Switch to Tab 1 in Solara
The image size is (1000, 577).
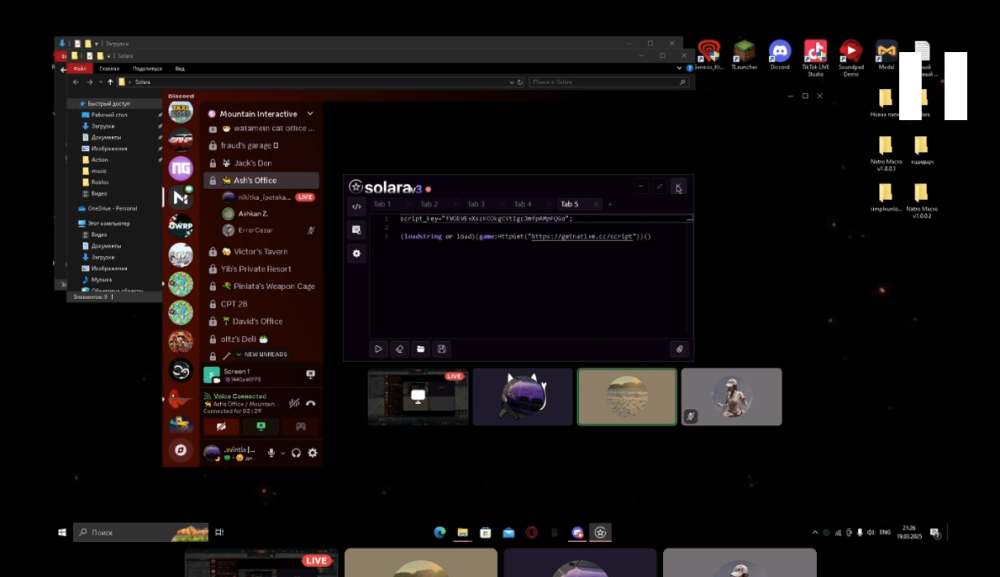(x=382, y=204)
